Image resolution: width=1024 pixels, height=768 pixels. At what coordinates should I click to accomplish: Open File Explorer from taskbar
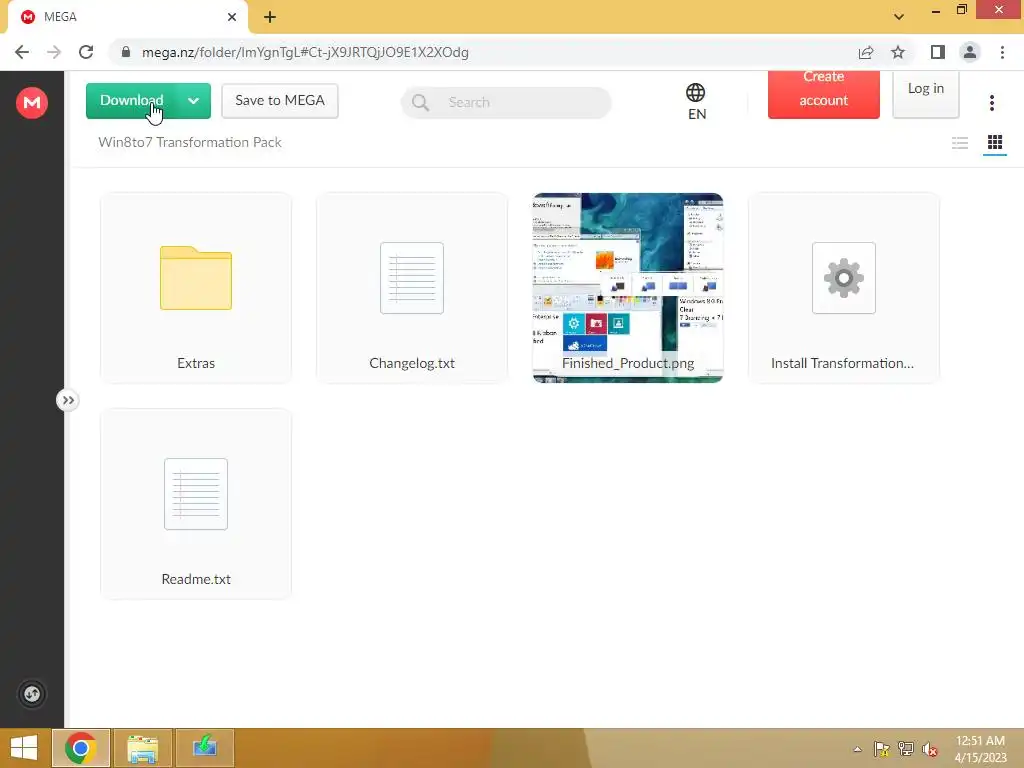[x=142, y=748]
